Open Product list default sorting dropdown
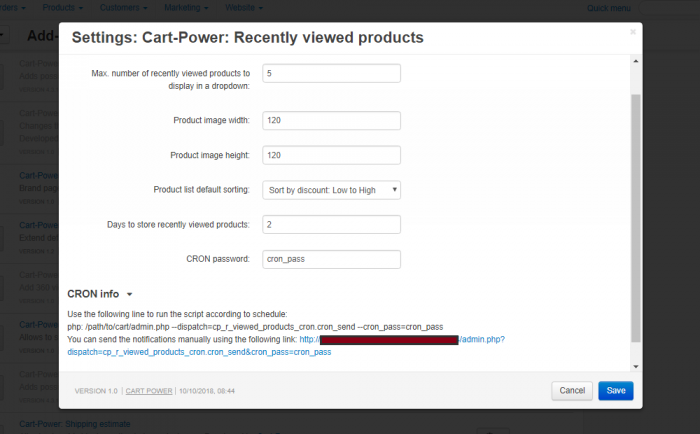Screen dimensions: 700x434 331,190
